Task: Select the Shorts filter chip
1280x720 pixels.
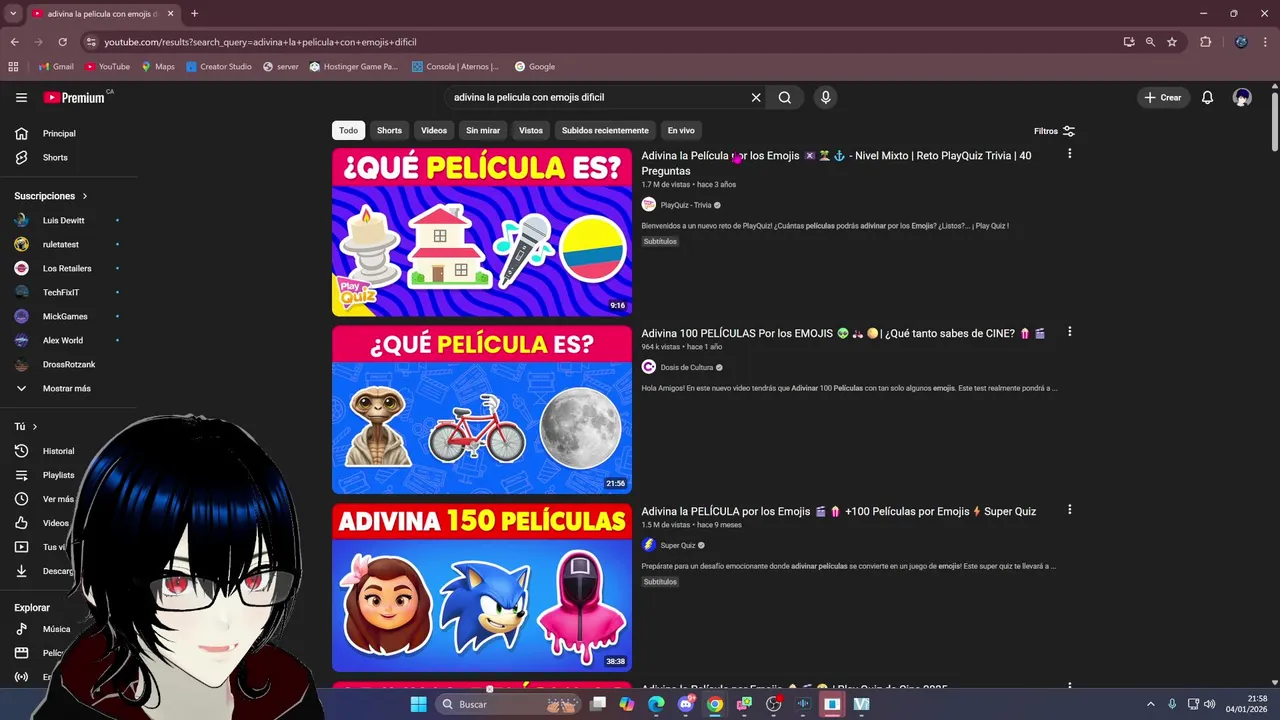Action: point(389,130)
